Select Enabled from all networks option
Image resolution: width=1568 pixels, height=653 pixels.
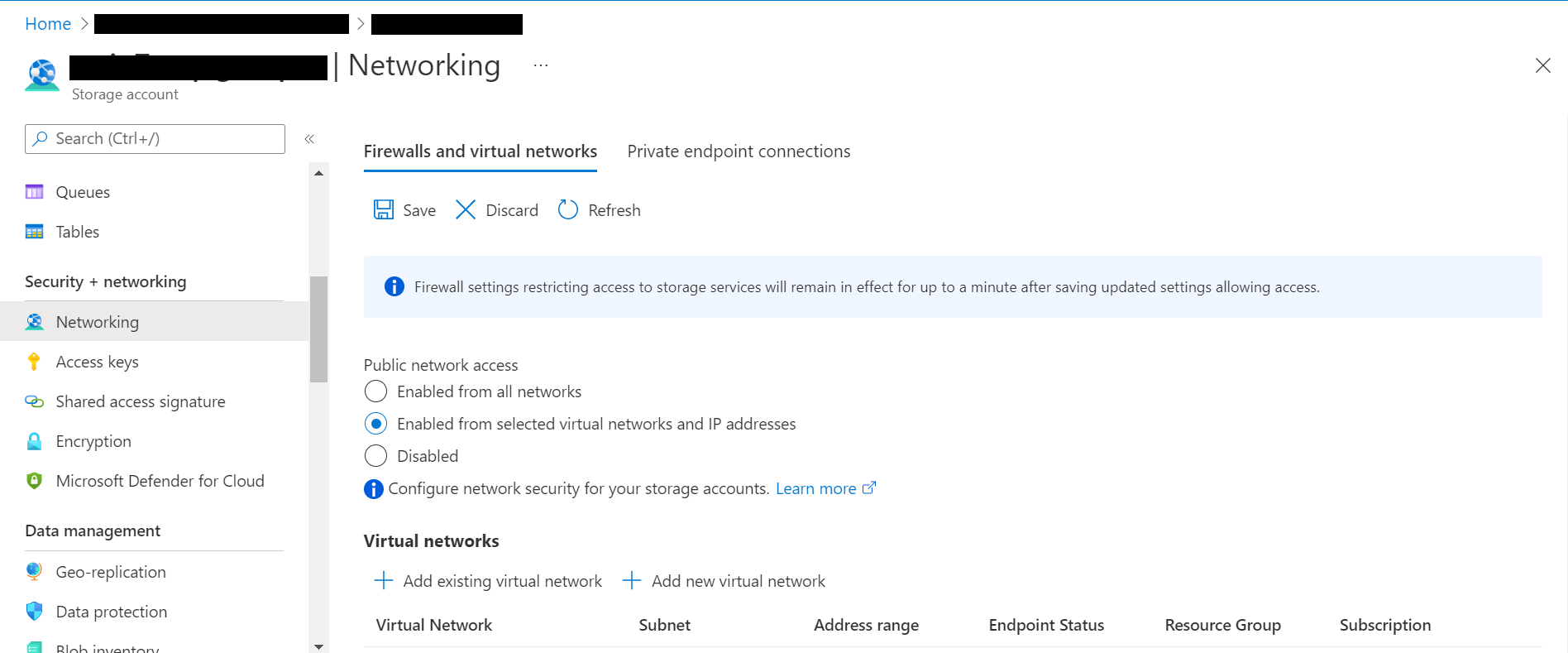375,391
